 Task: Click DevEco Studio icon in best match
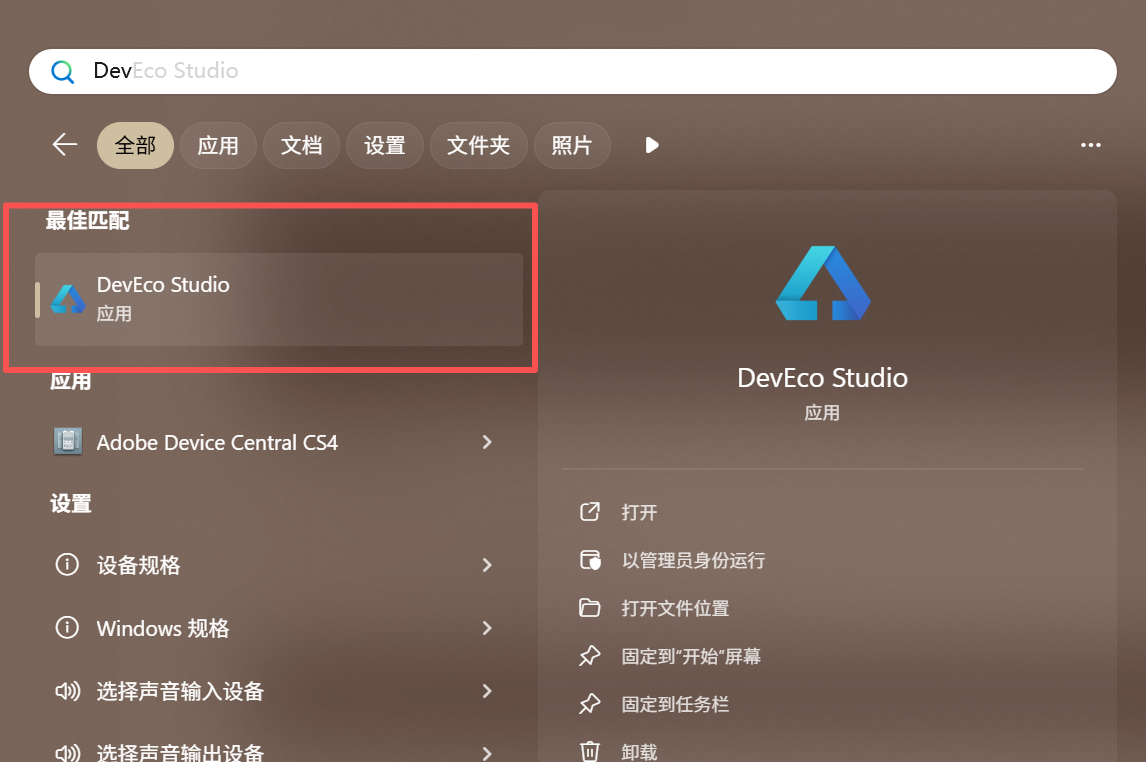68,300
